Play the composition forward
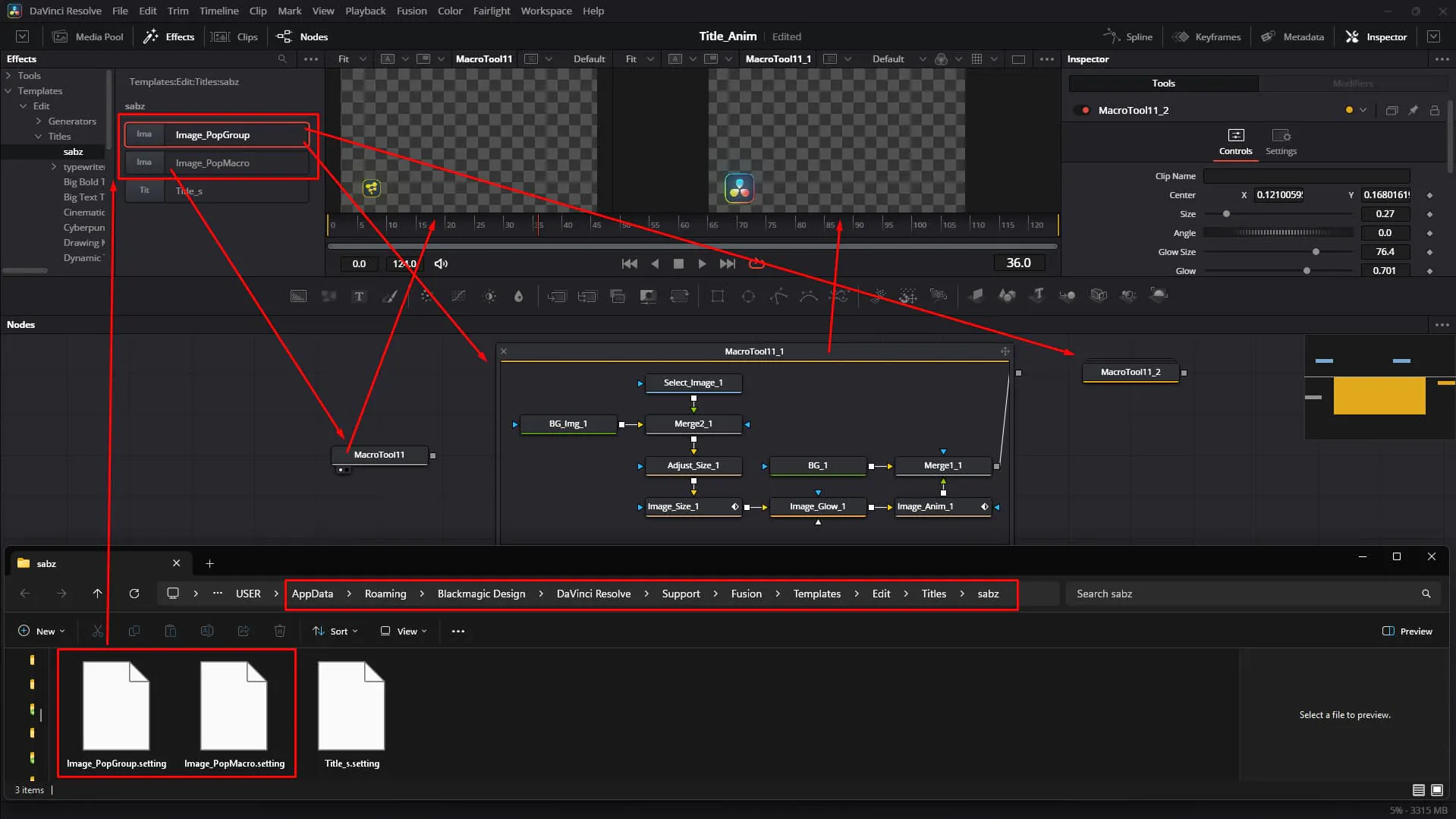 pyautogui.click(x=702, y=263)
